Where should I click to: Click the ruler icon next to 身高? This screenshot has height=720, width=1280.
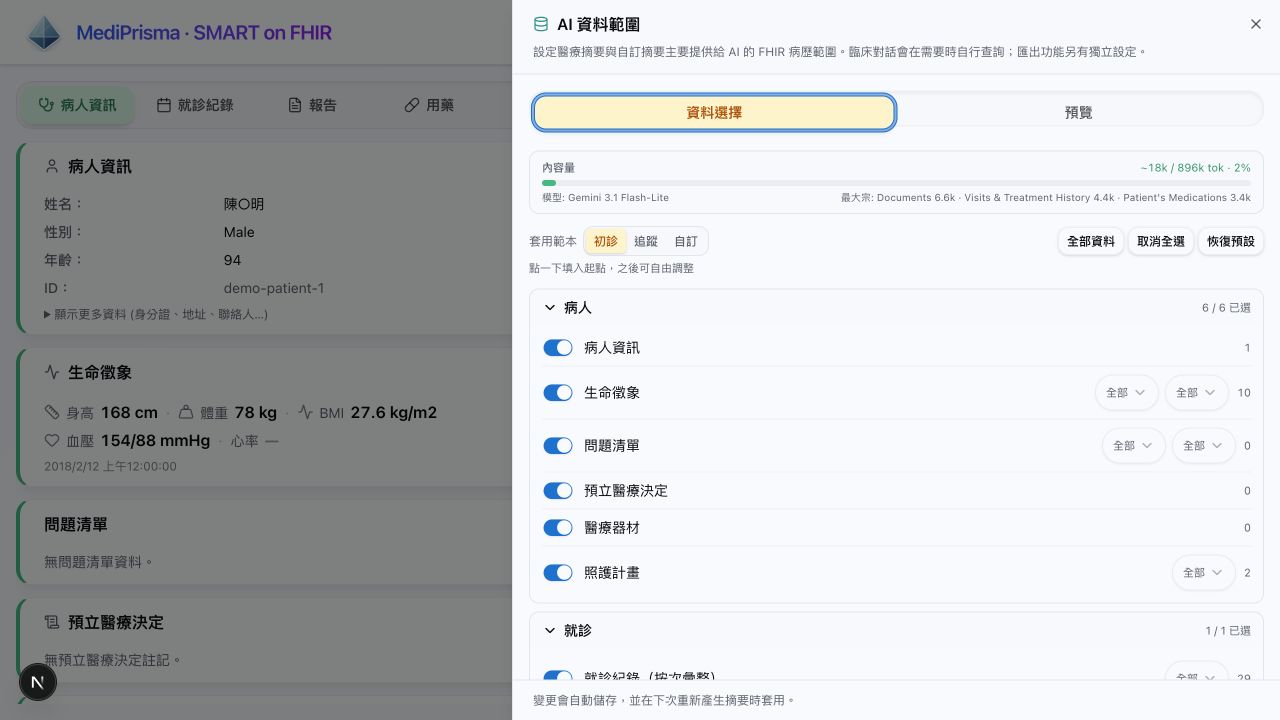[52, 413]
